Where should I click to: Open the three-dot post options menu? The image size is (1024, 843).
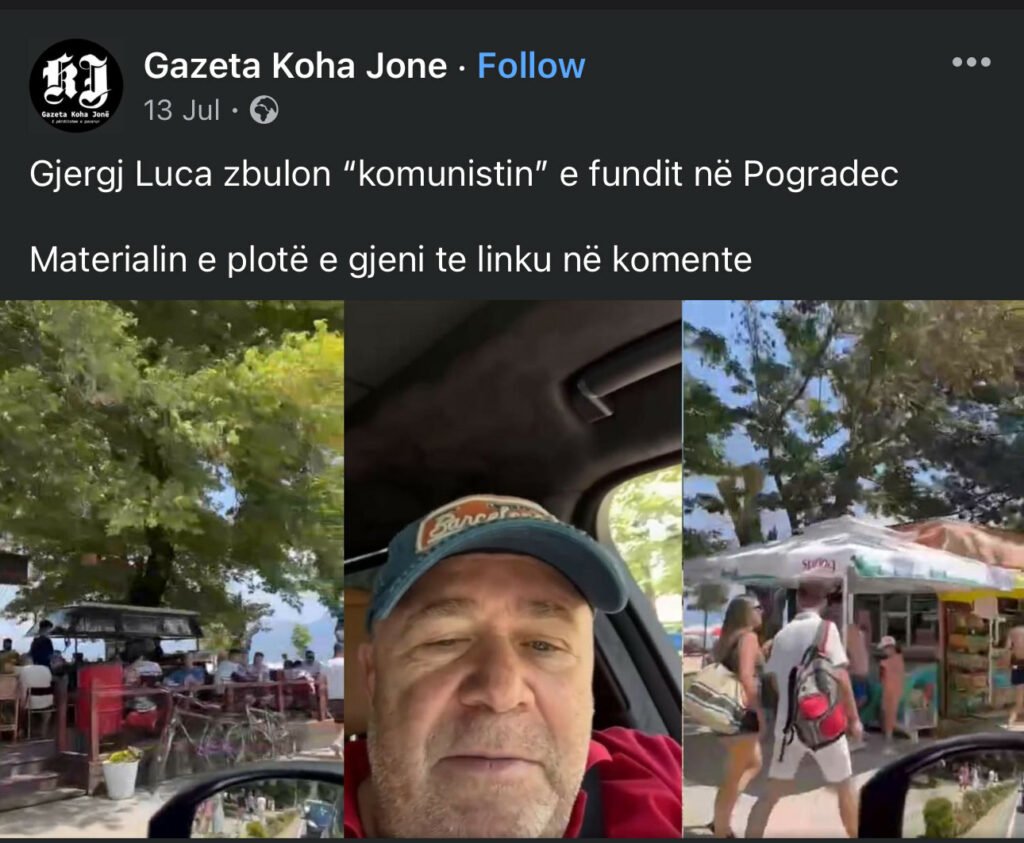(971, 62)
